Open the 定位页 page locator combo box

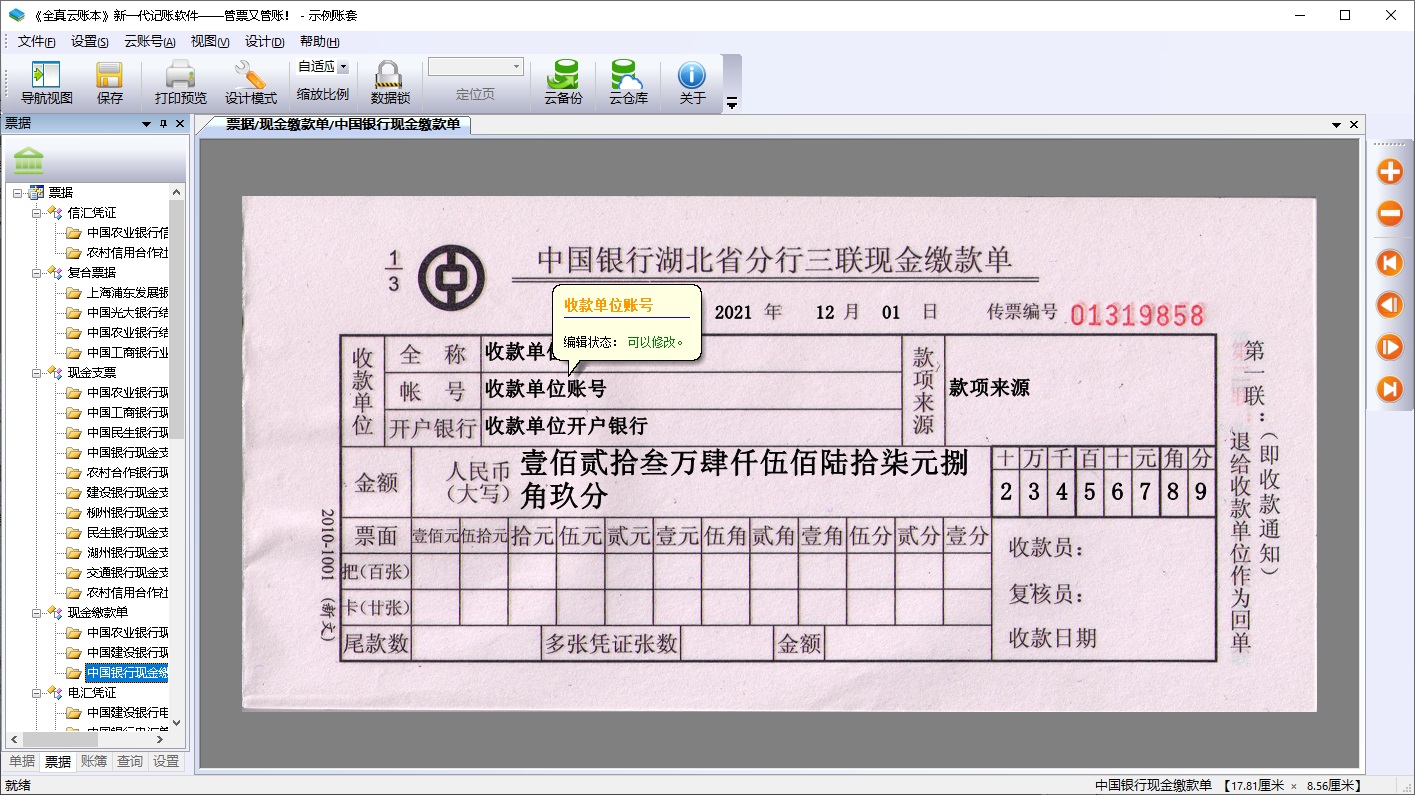point(476,67)
